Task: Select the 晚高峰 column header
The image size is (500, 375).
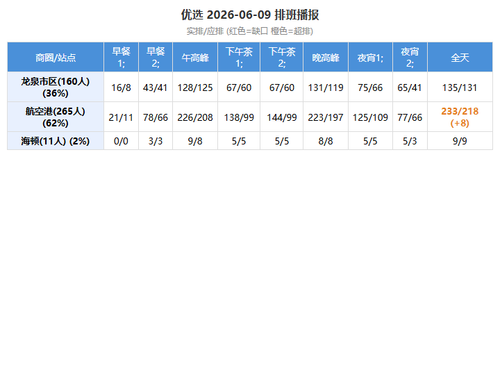Action: [x=326, y=57]
